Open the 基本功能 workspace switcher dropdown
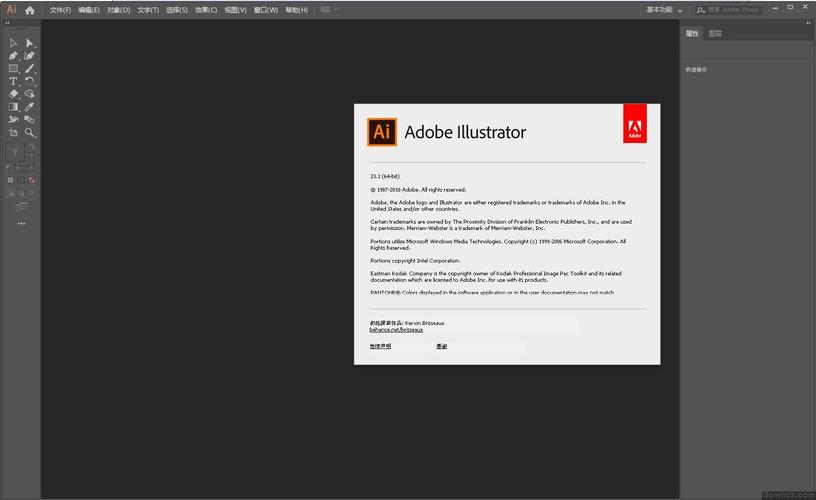 coord(664,10)
